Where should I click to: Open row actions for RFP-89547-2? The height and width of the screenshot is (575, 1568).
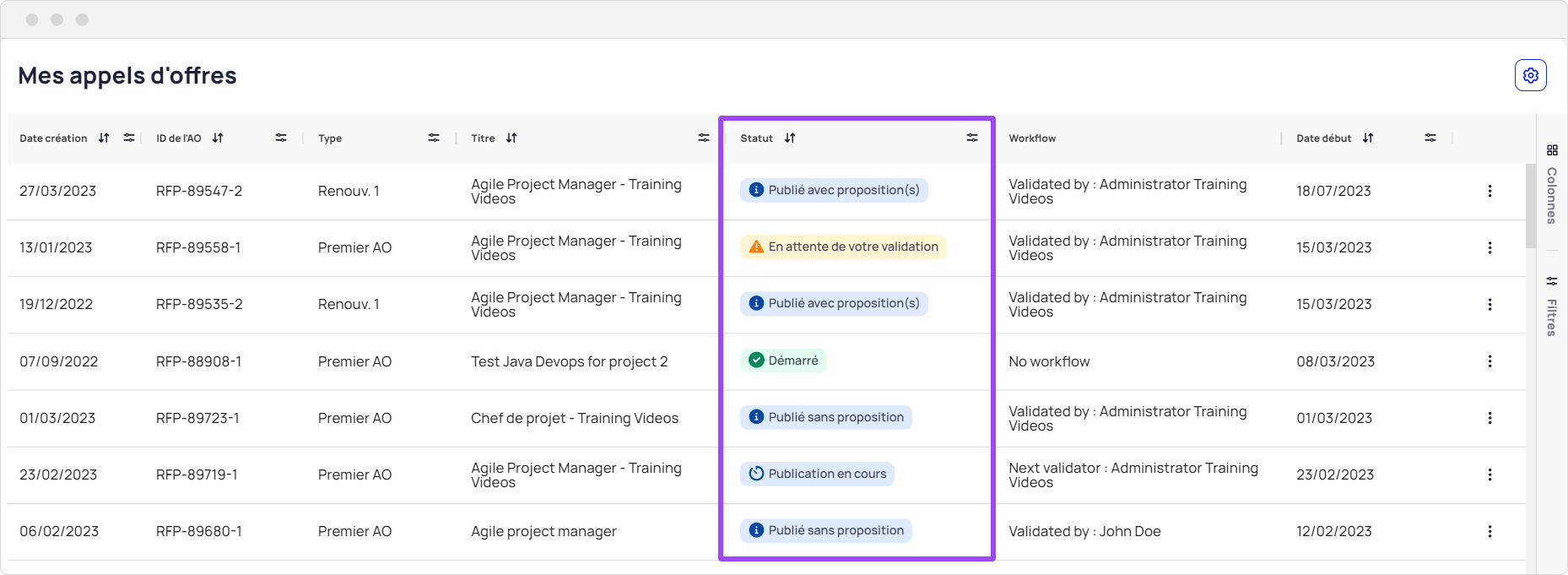click(1490, 191)
